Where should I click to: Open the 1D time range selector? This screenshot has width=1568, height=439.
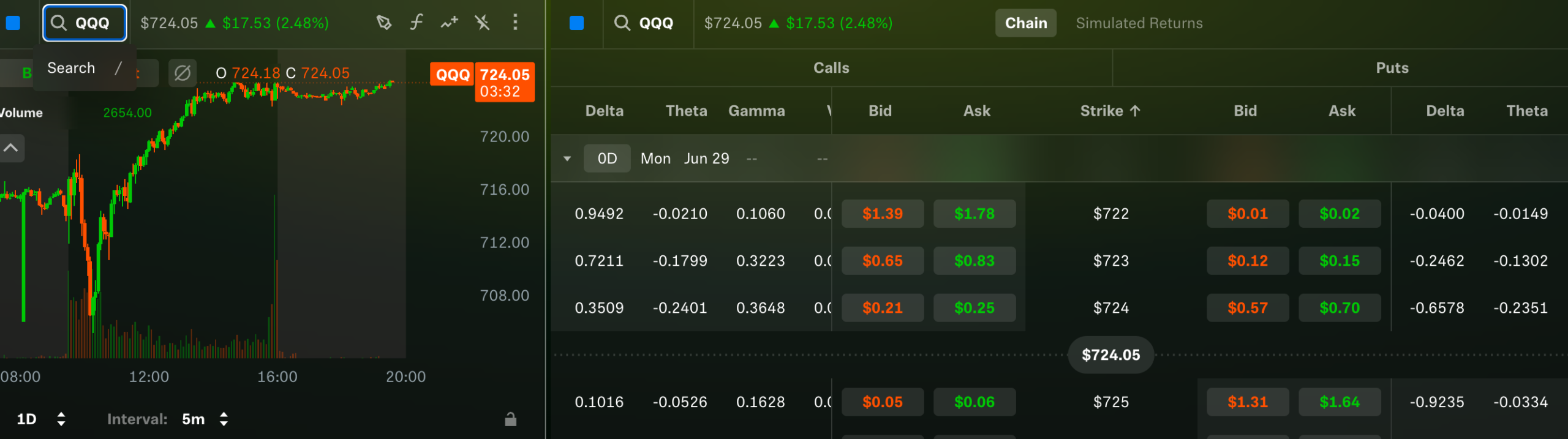click(40, 419)
